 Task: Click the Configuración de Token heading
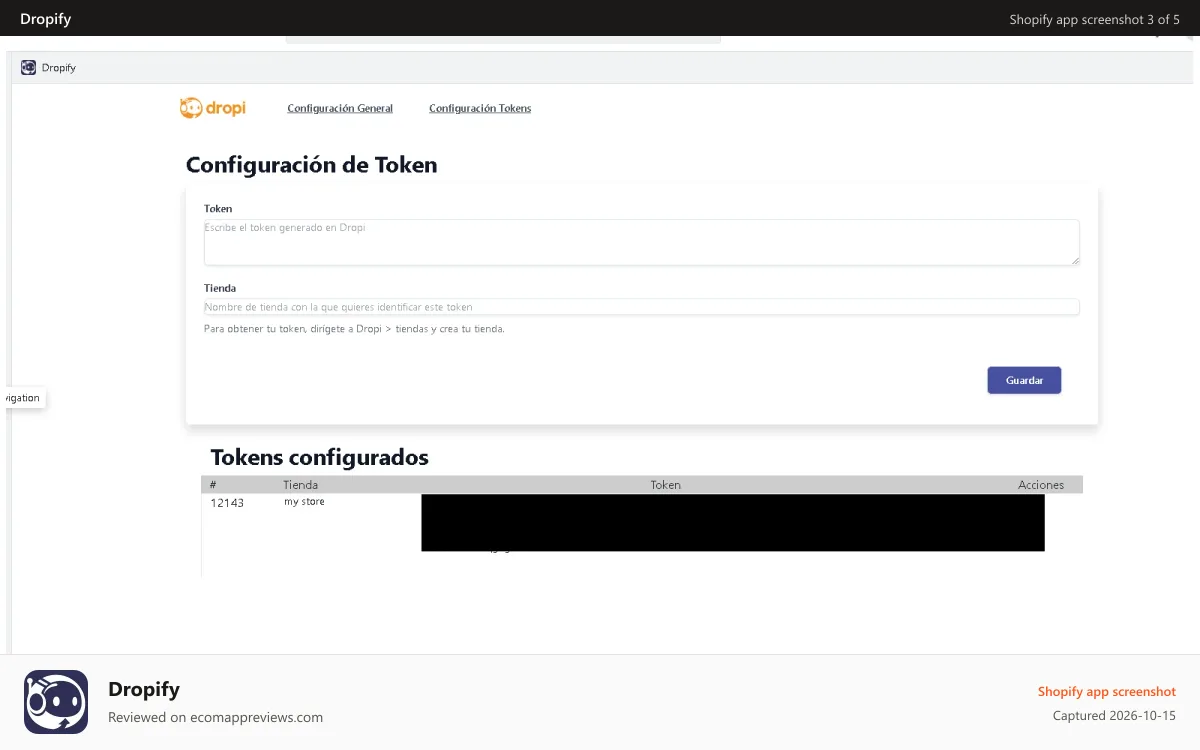pyautogui.click(x=311, y=165)
